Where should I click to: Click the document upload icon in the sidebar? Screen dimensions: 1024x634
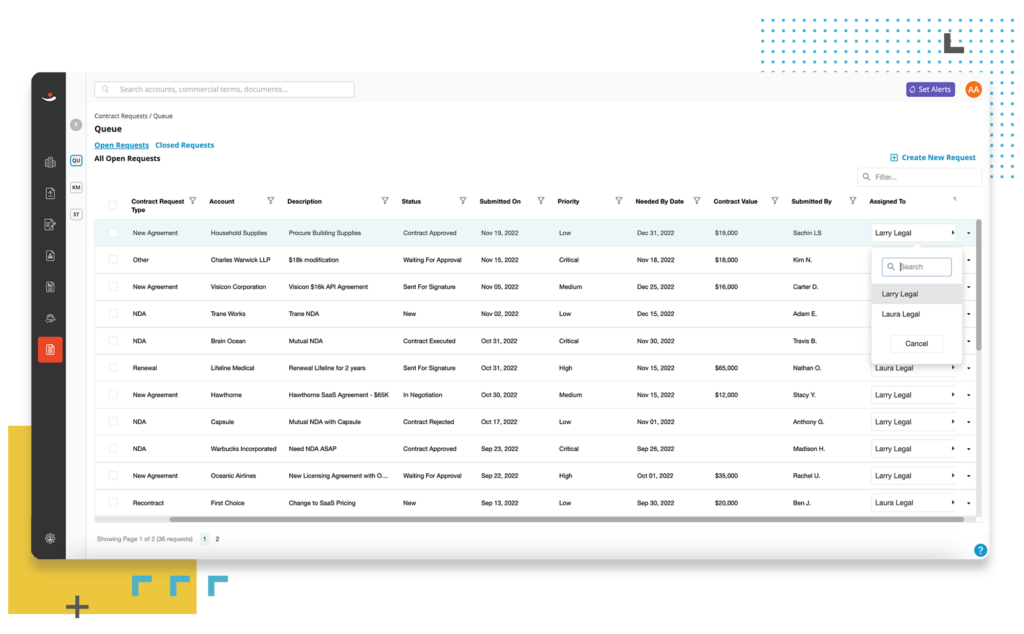click(50, 193)
